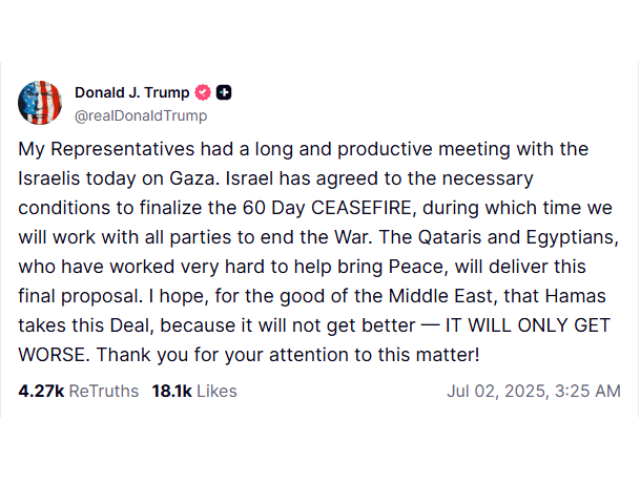Click the 3:25 AM time text

point(588,391)
